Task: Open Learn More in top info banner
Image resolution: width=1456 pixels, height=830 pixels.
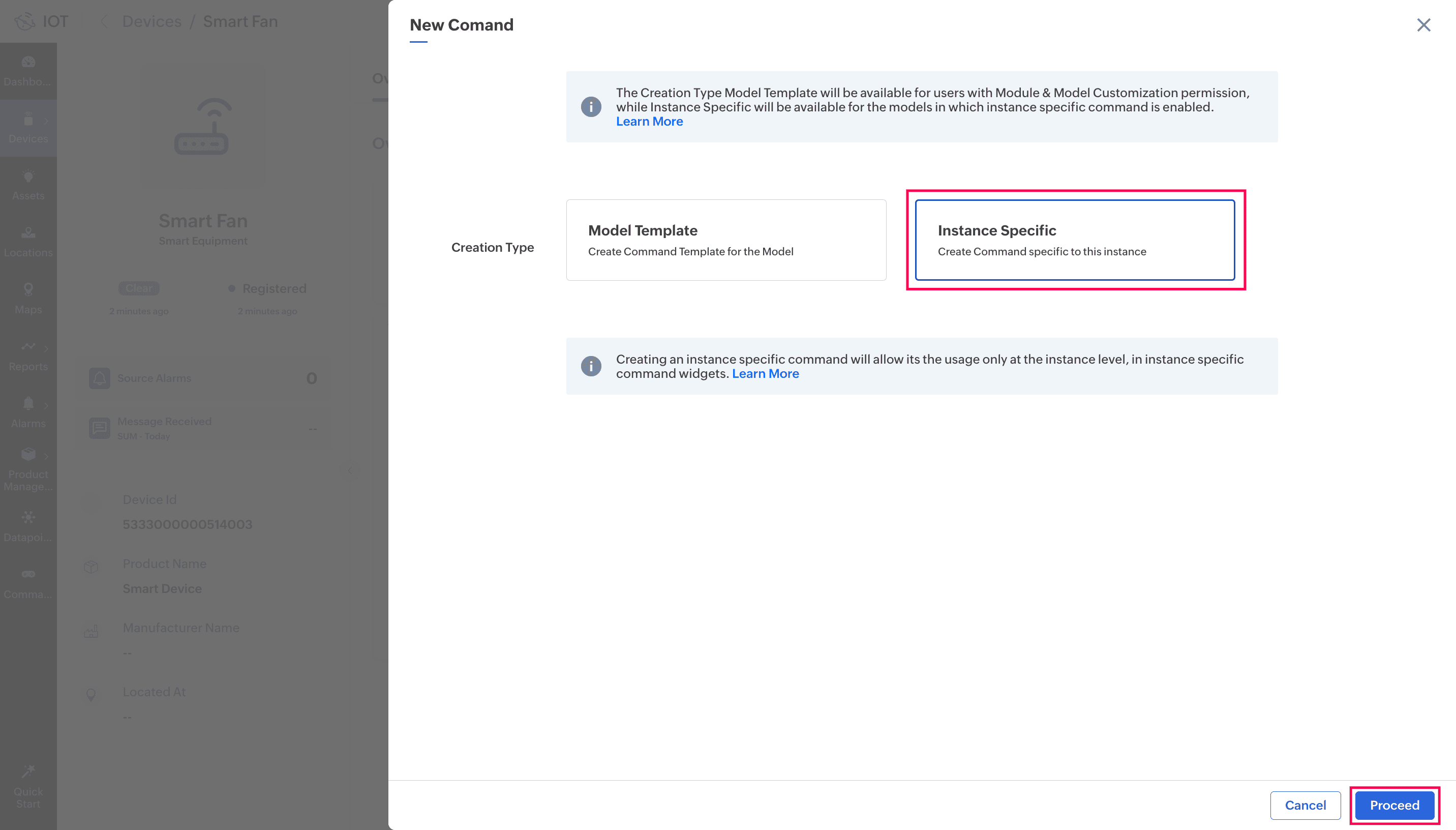Action: pyautogui.click(x=649, y=122)
